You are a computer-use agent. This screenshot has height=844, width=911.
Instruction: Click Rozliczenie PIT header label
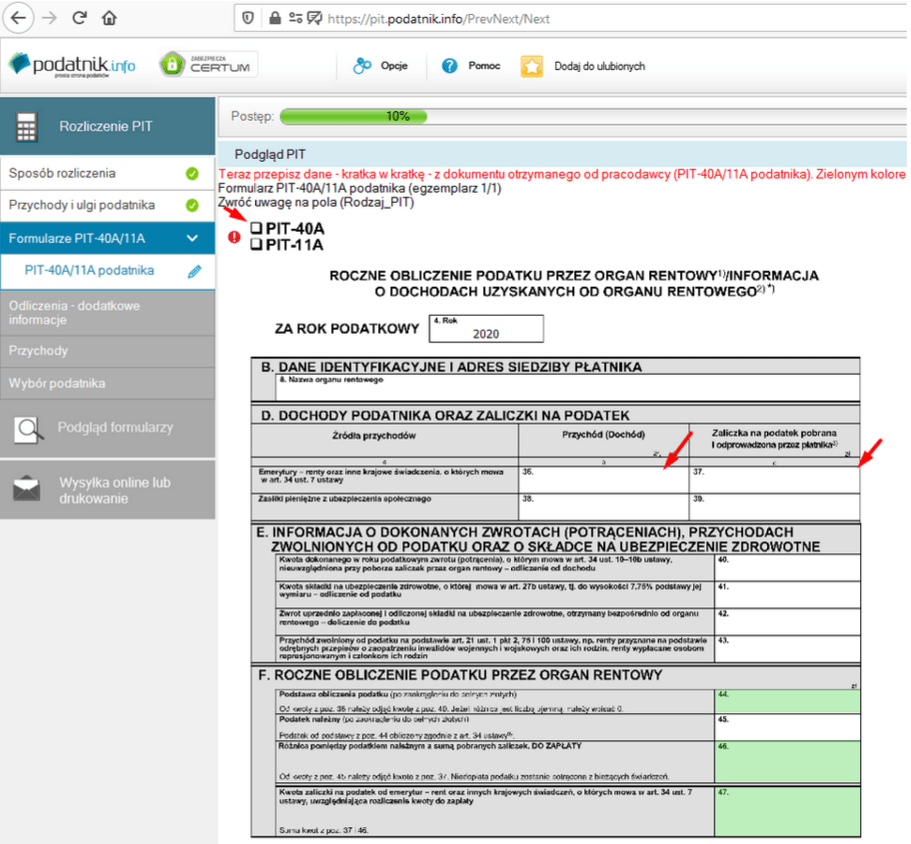click(x=106, y=126)
